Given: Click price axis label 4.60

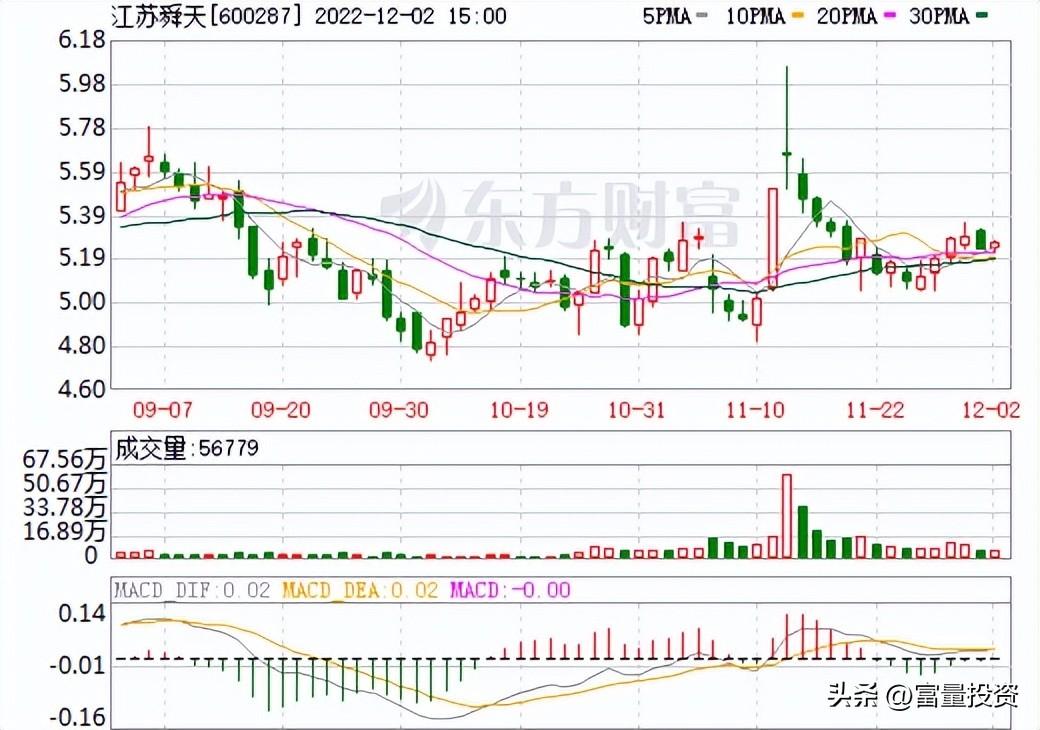Looking at the screenshot, I should (x=82, y=389).
